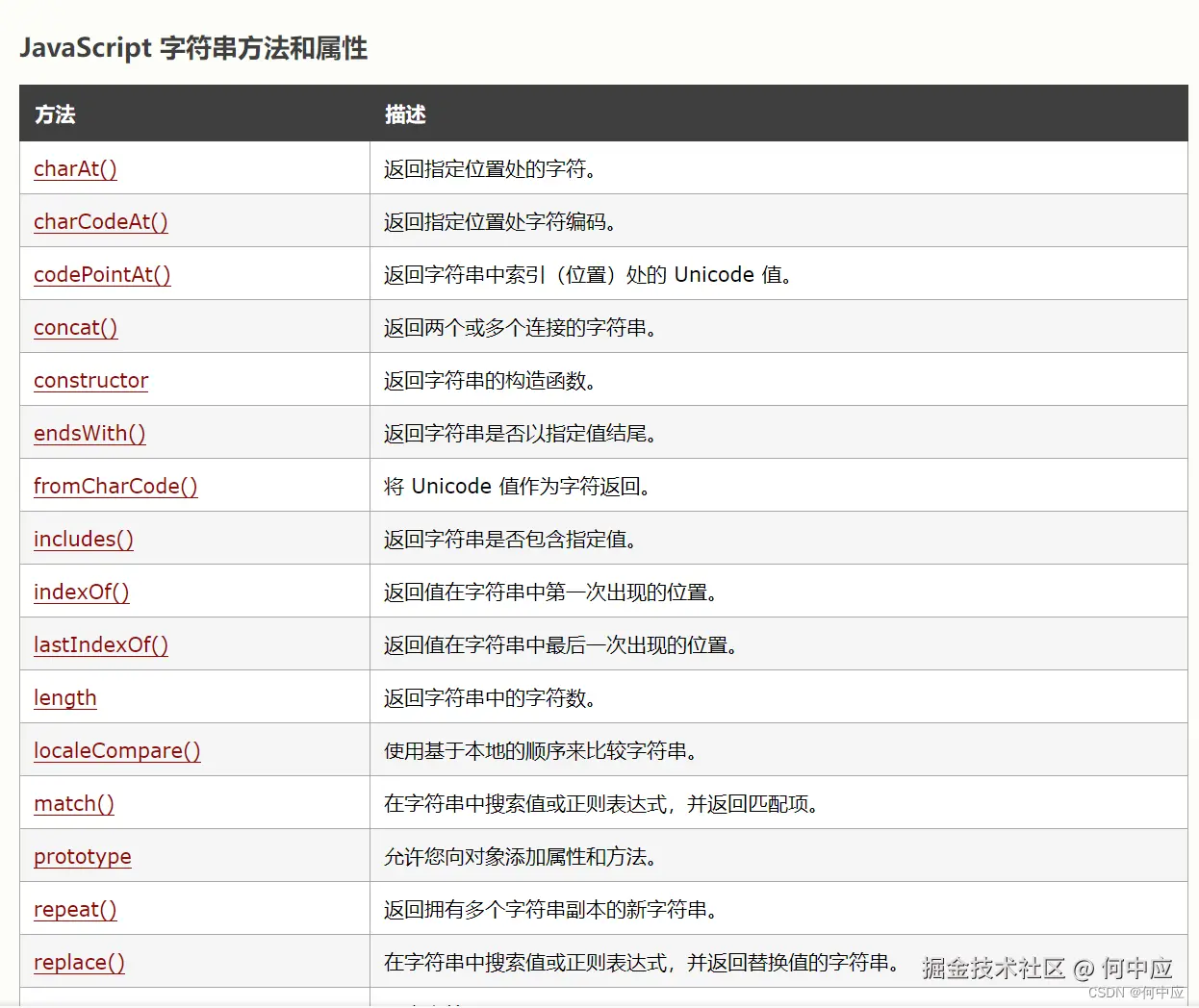Select description '返回字符串中的字符数。'
The image size is (1199, 1008).
491,698
